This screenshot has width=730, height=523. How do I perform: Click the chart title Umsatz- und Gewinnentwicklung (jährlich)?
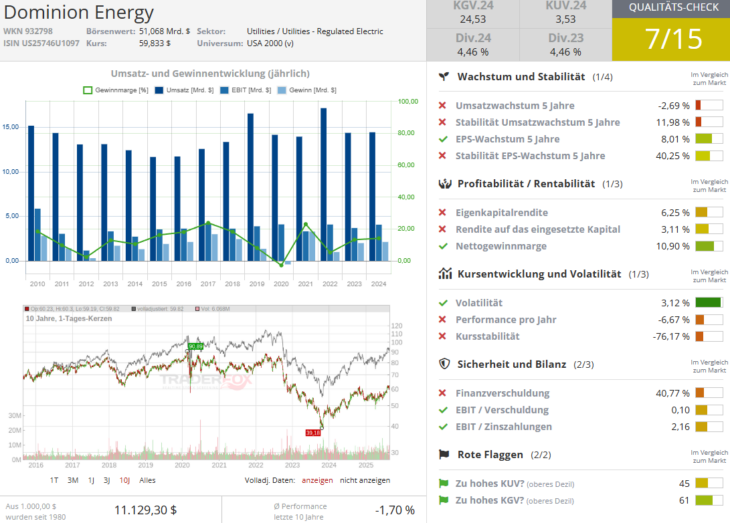[x=210, y=74]
